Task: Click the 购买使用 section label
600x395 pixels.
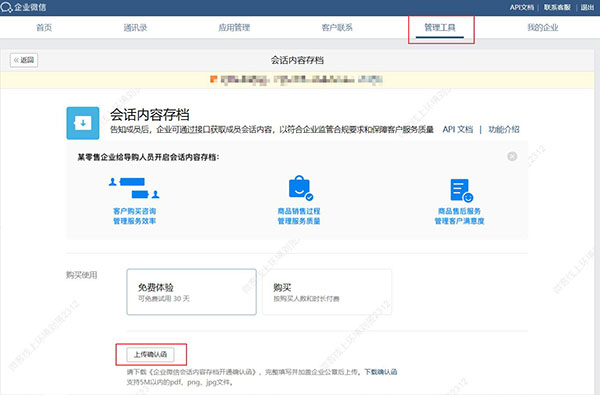Action: pyautogui.click(x=82, y=275)
